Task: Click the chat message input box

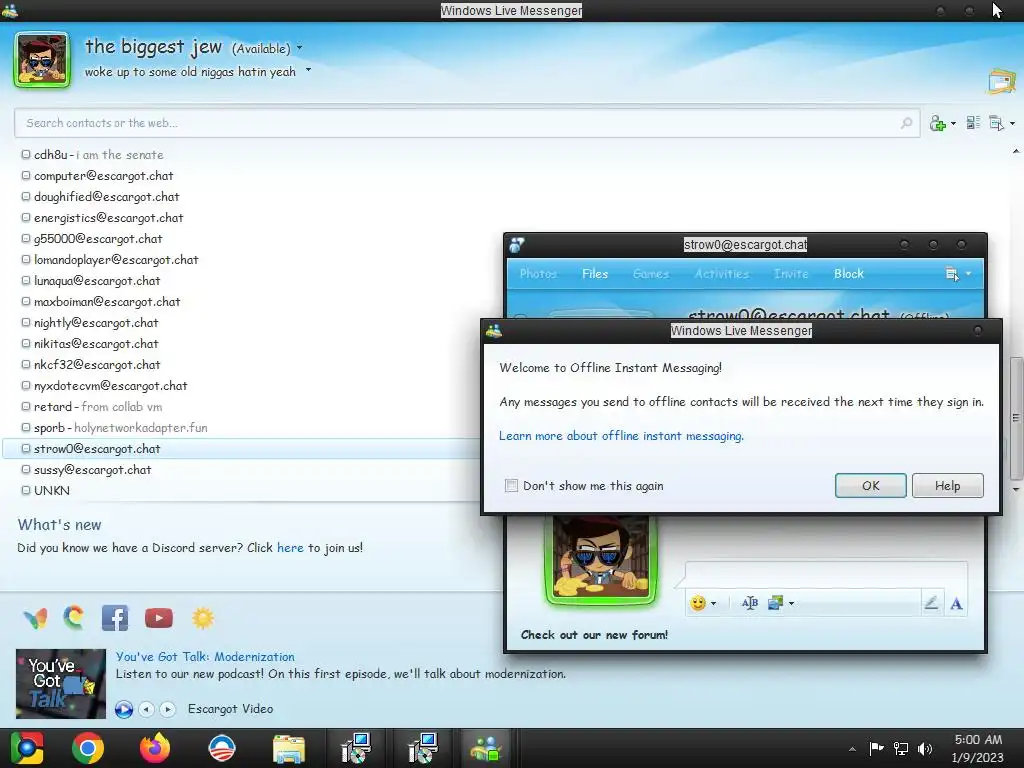Action: click(826, 573)
